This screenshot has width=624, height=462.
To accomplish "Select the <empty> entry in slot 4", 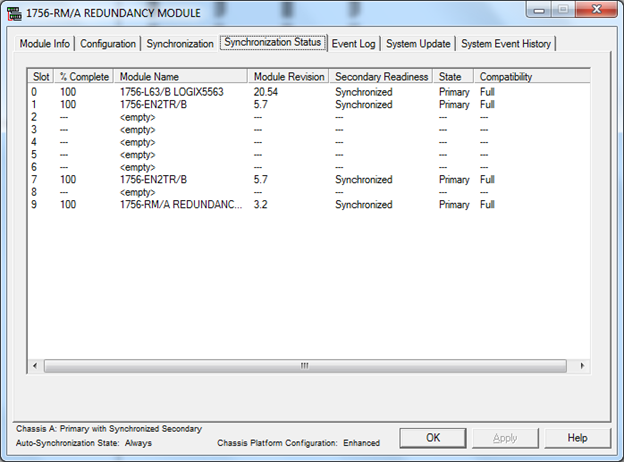I will tap(138, 142).
